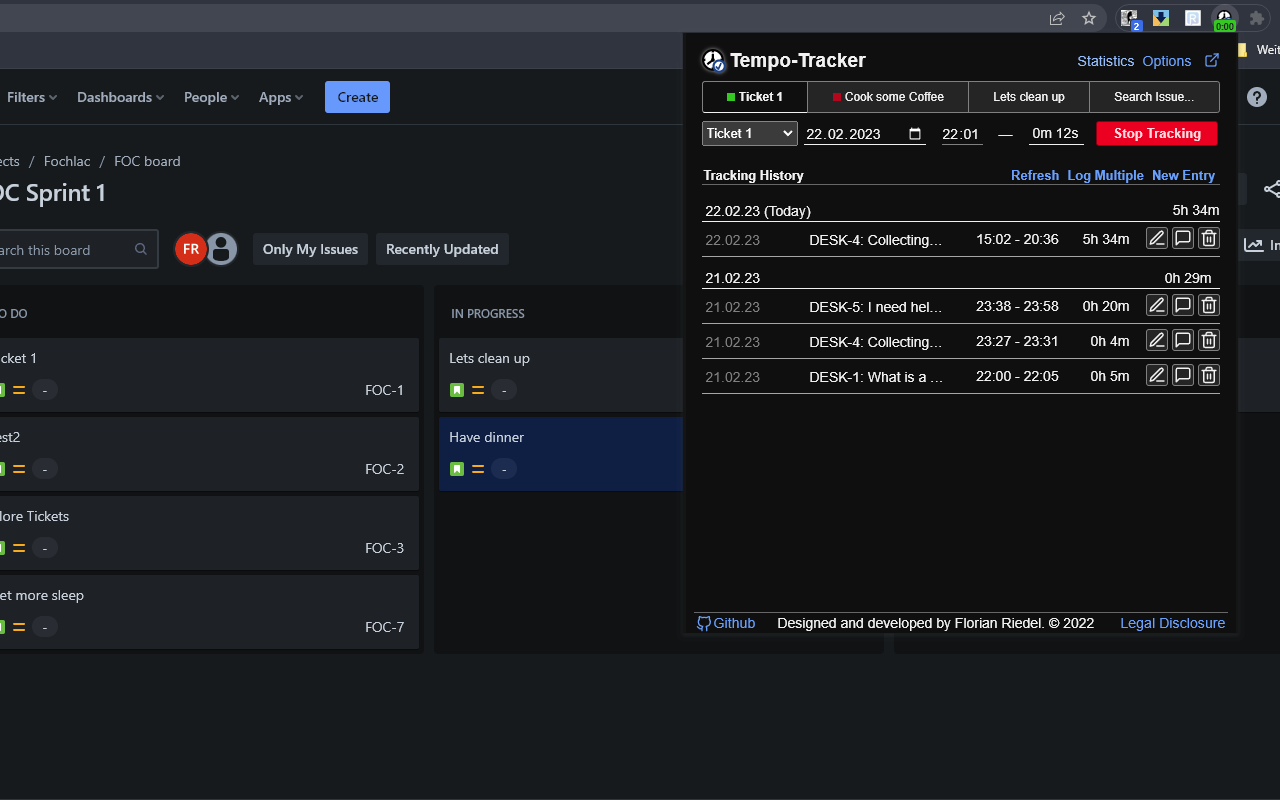Click the browser bookmark star icon

1089,18
